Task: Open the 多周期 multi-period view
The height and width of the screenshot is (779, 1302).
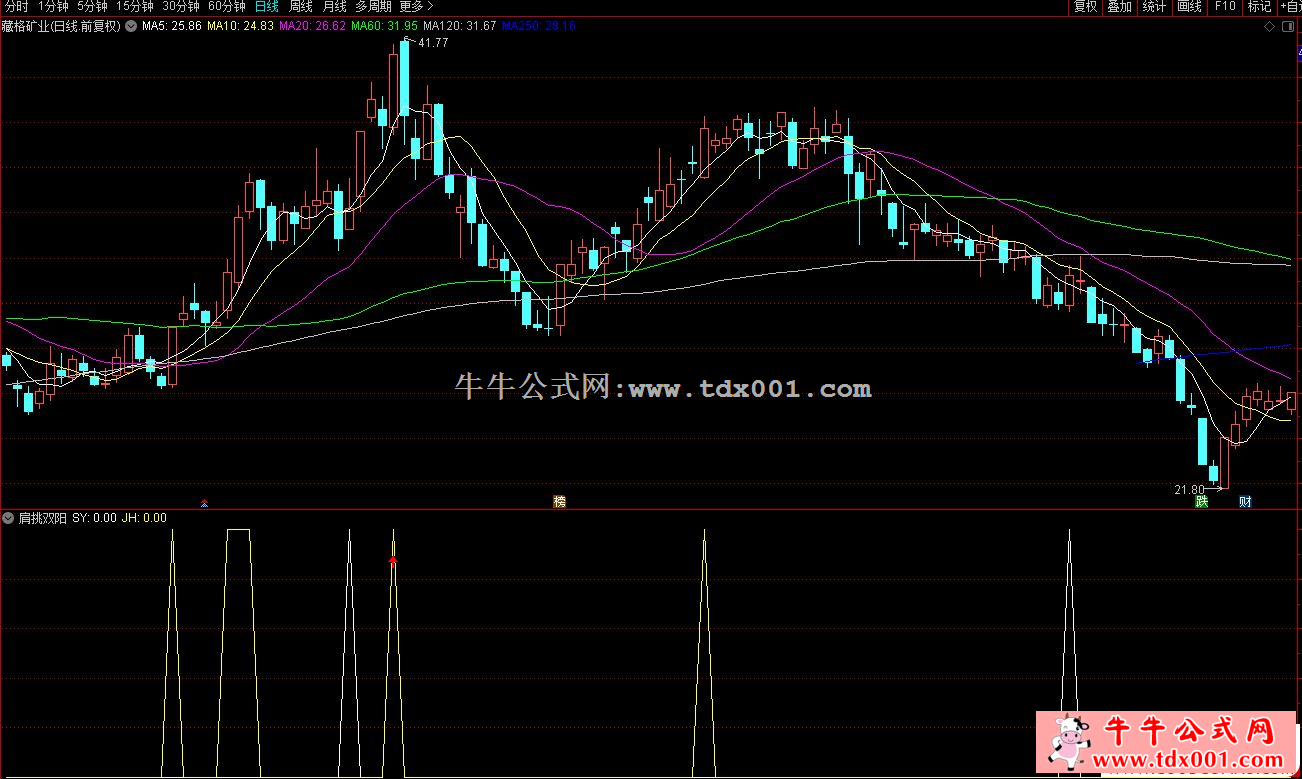Action: coord(374,6)
